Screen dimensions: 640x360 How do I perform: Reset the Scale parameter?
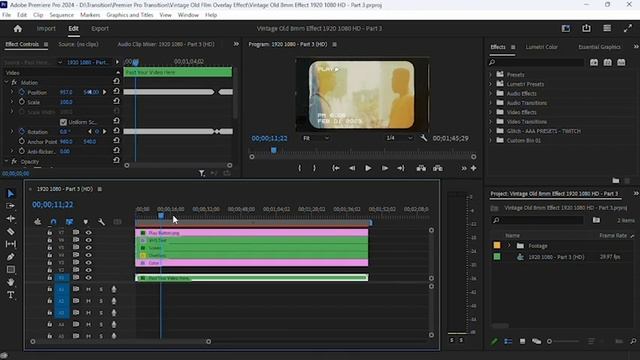[x=116, y=101]
